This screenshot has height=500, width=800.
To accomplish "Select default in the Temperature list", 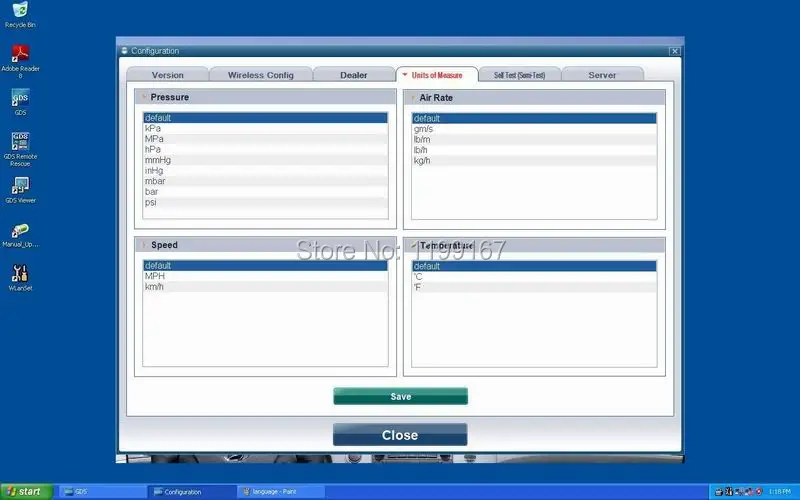I will (x=534, y=266).
